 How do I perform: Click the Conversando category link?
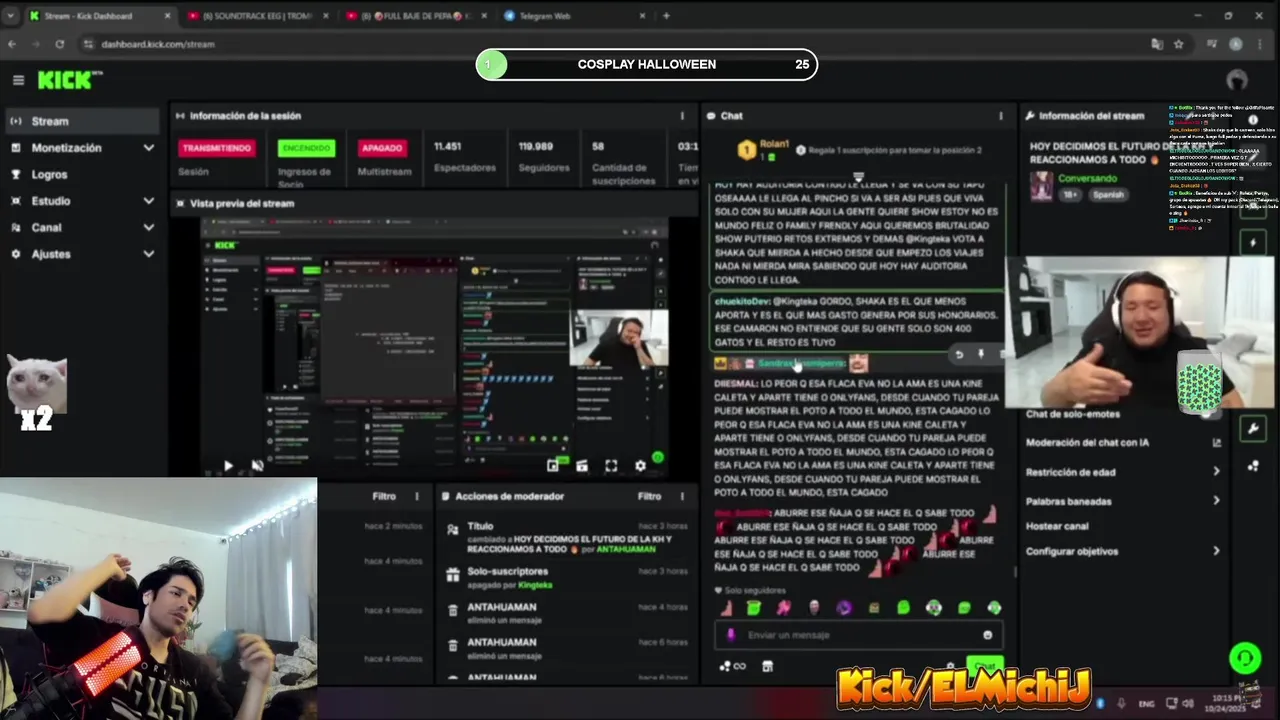(1087, 178)
